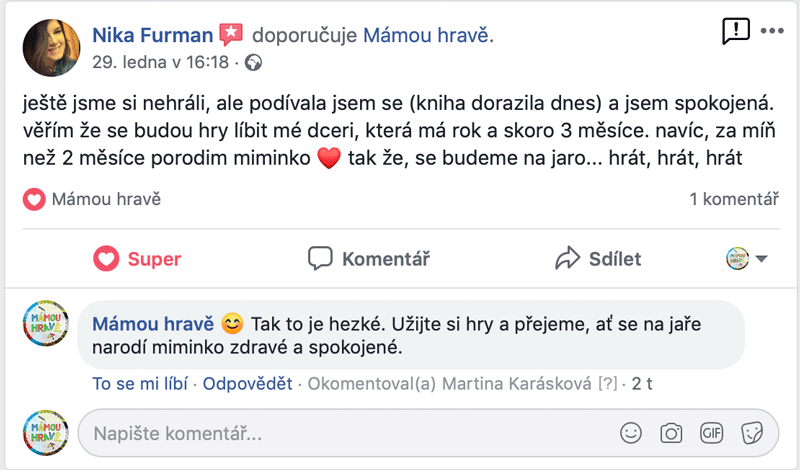Open the Mámou hravě page link in header
Image resolution: width=800 pixels, height=470 pixels.
point(426,35)
